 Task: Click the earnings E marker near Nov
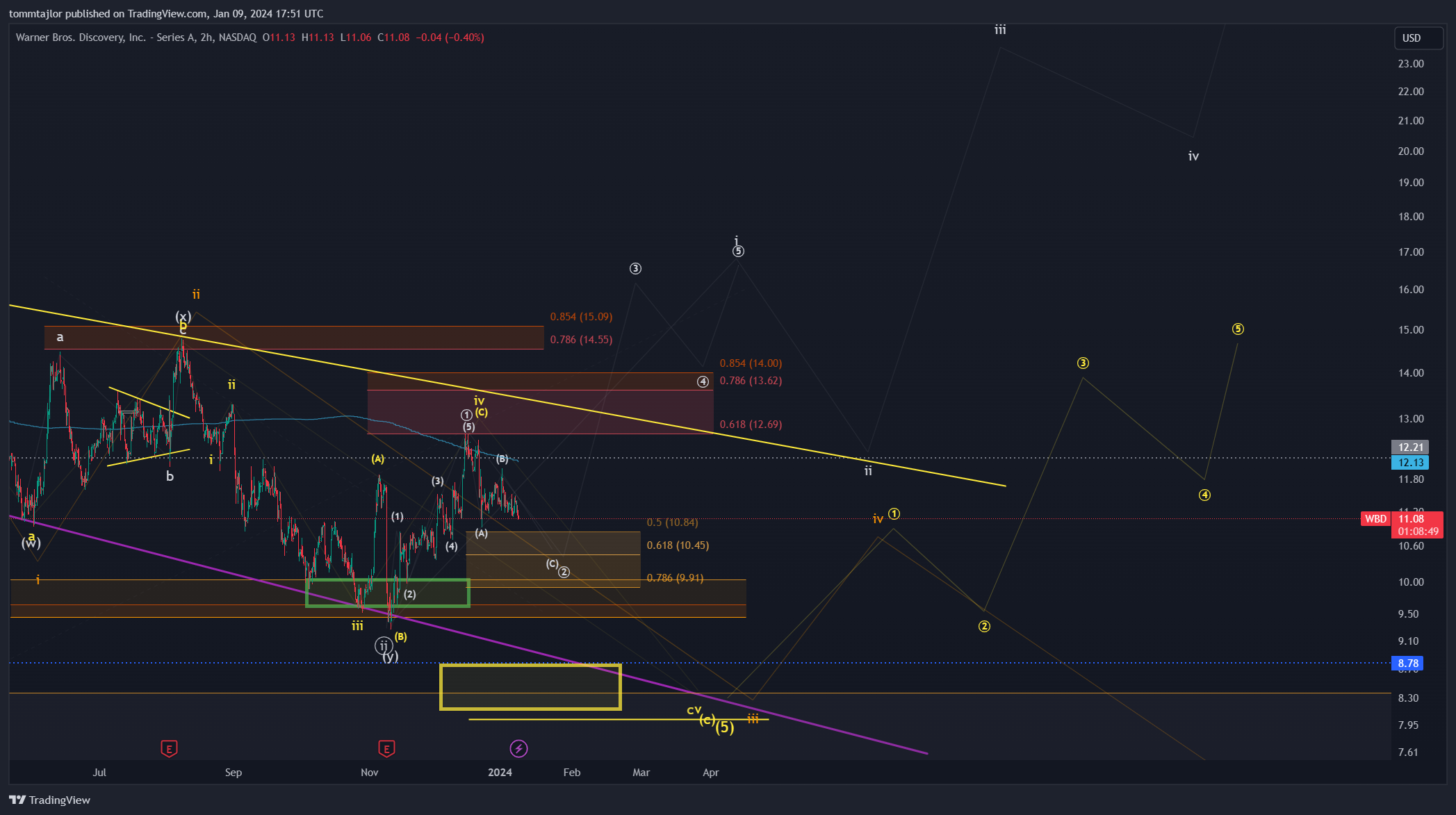pyautogui.click(x=386, y=748)
